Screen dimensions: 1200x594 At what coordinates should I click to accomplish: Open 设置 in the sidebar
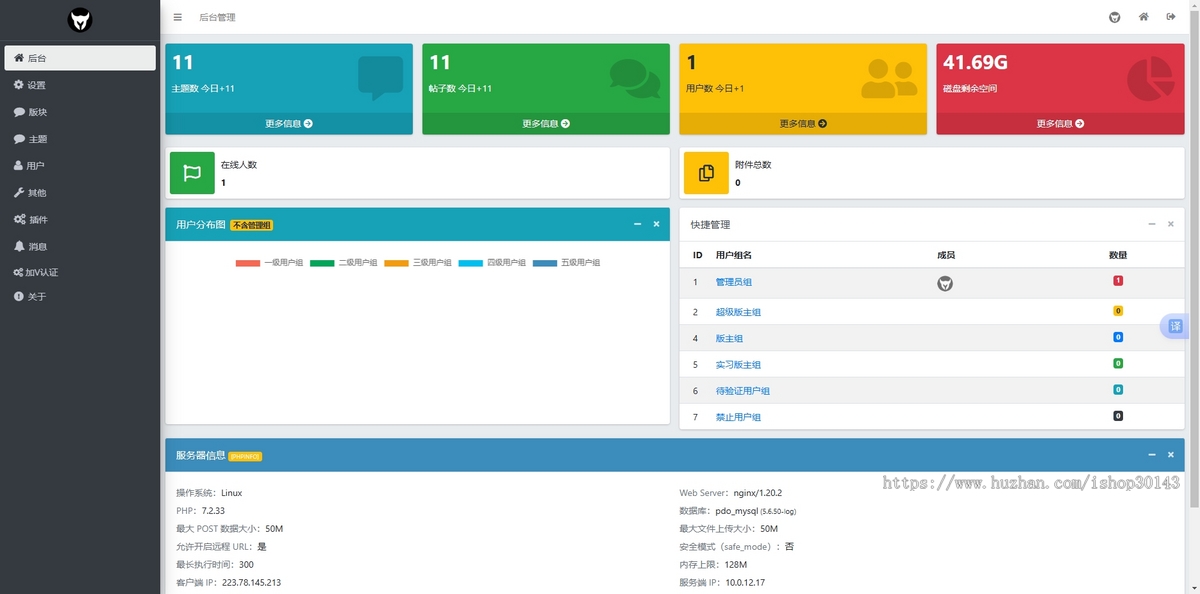pyautogui.click(x=36, y=85)
